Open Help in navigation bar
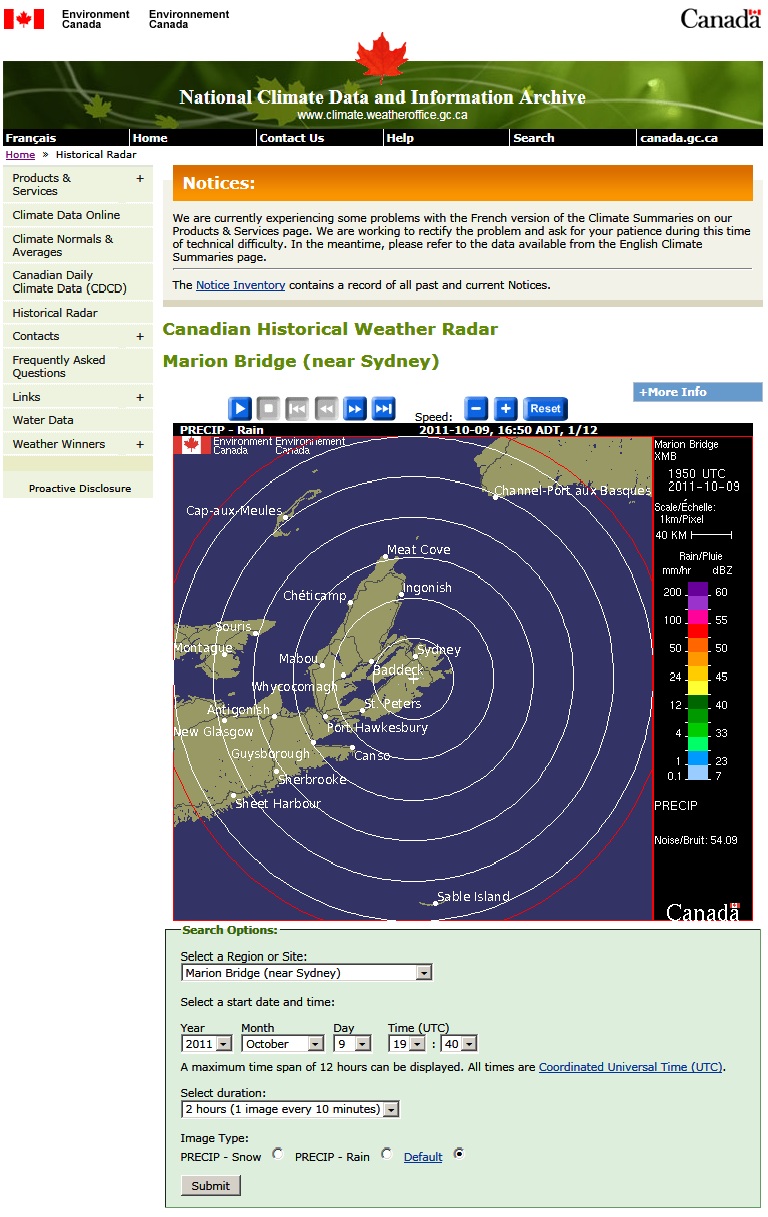Screen dimensions: 768x1217 [400, 138]
